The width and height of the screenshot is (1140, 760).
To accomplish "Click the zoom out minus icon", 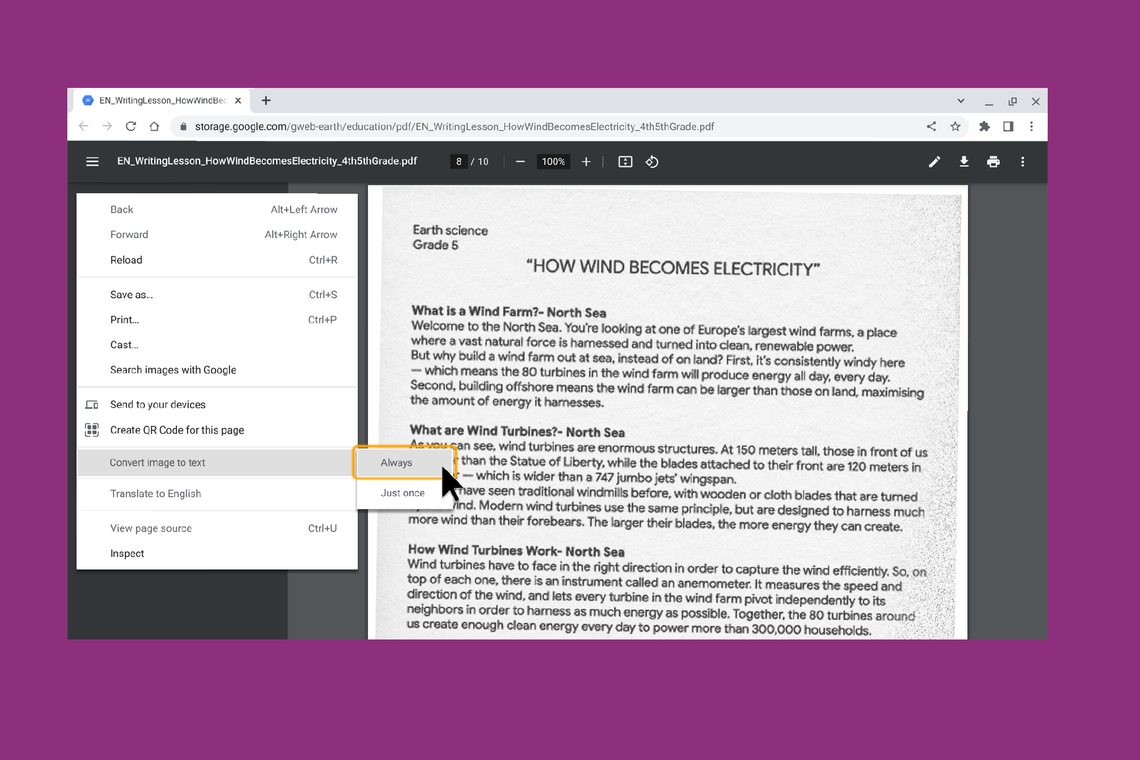I will (520, 162).
